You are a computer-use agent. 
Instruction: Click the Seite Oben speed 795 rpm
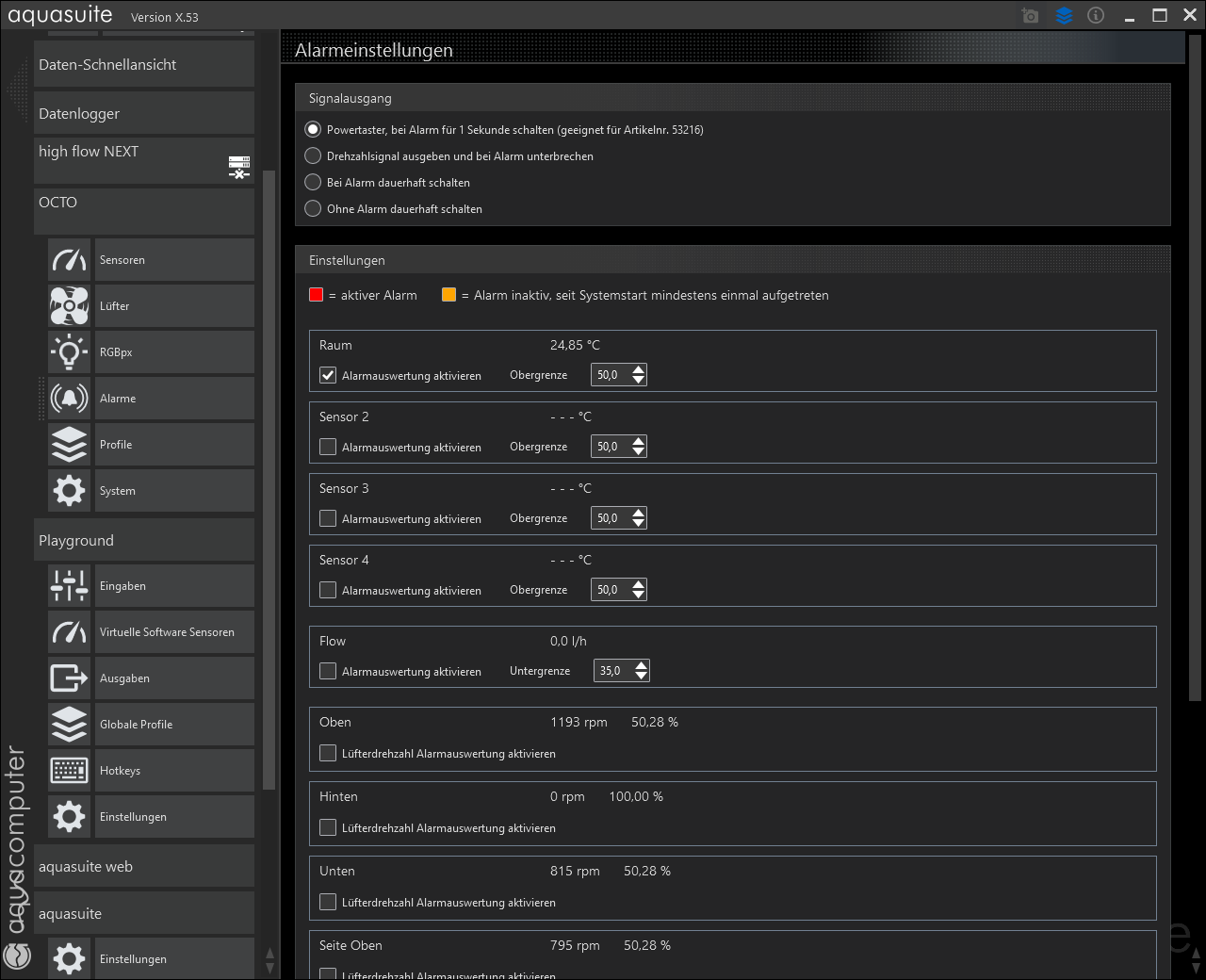click(x=575, y=945)
